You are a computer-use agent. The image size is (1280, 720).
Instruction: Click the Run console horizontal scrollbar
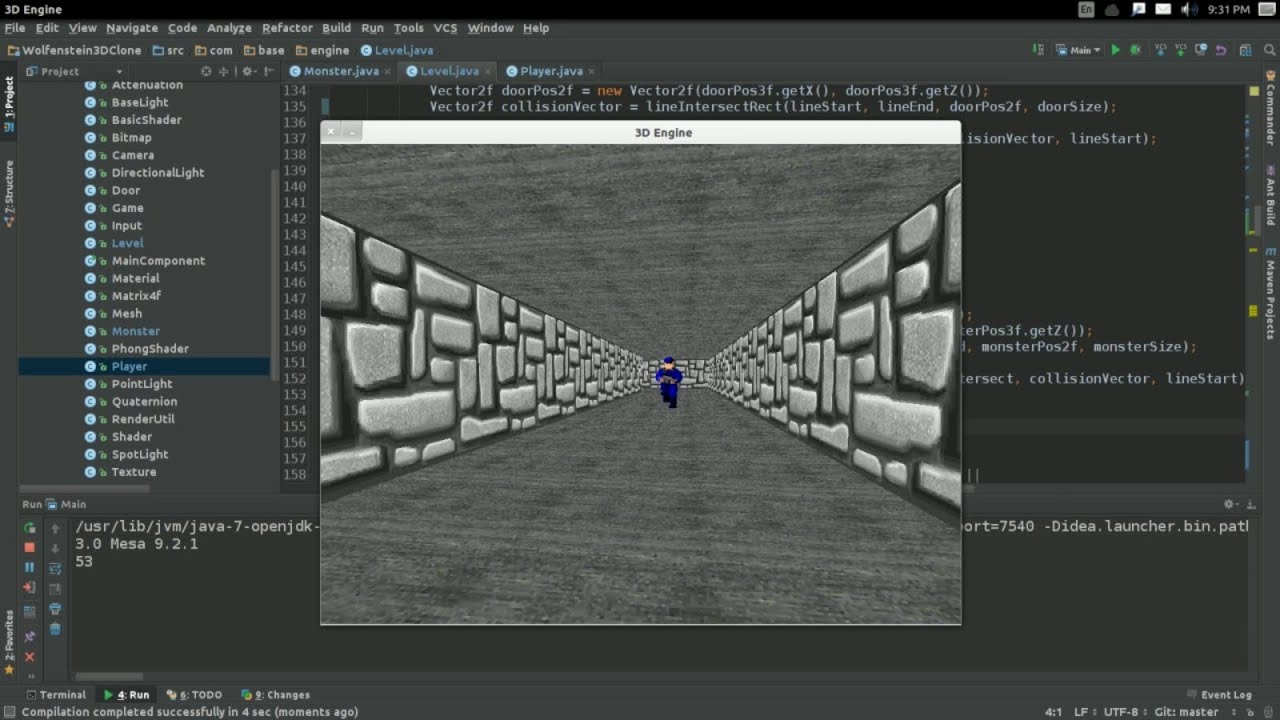click(x=110, y=677)
